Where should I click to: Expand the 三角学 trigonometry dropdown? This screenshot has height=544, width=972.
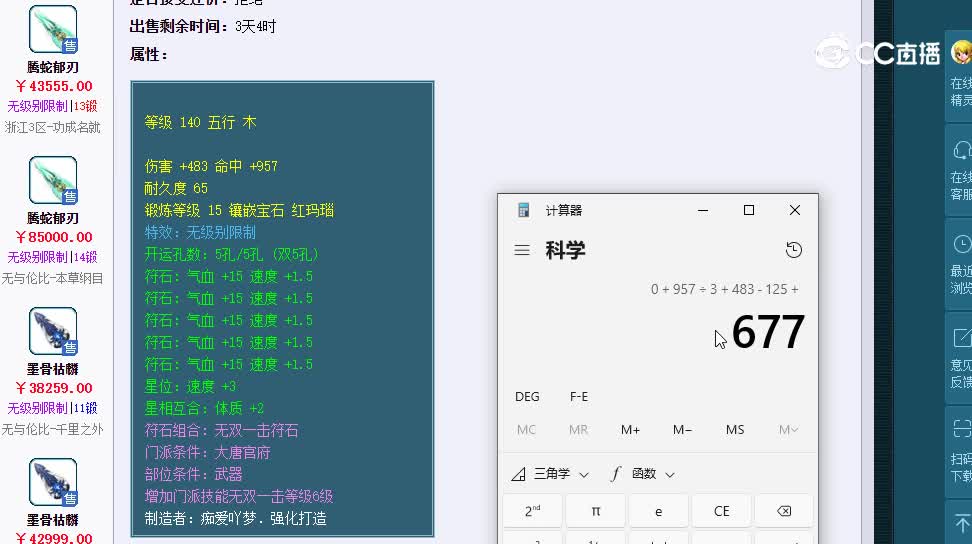[550, 474]
